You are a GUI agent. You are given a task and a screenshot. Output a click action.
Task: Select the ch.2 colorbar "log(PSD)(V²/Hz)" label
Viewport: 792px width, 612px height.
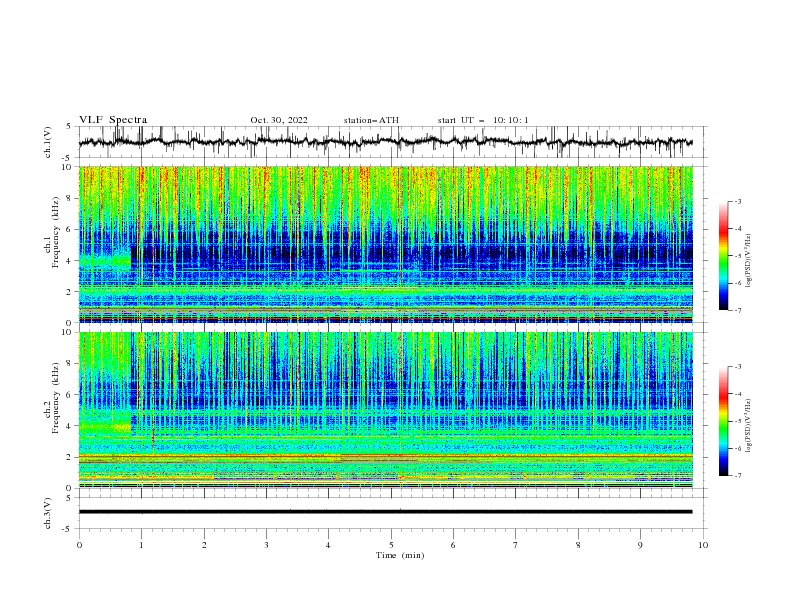tap(749, 426)
